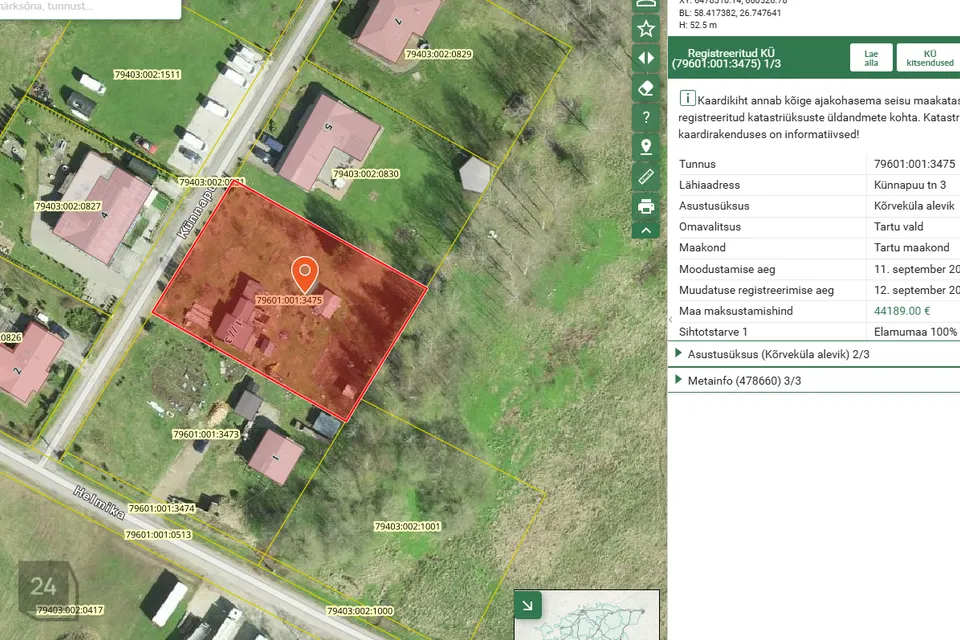
Task: Click the swipe compare arrows tool
Action: [x=646, y=58]
